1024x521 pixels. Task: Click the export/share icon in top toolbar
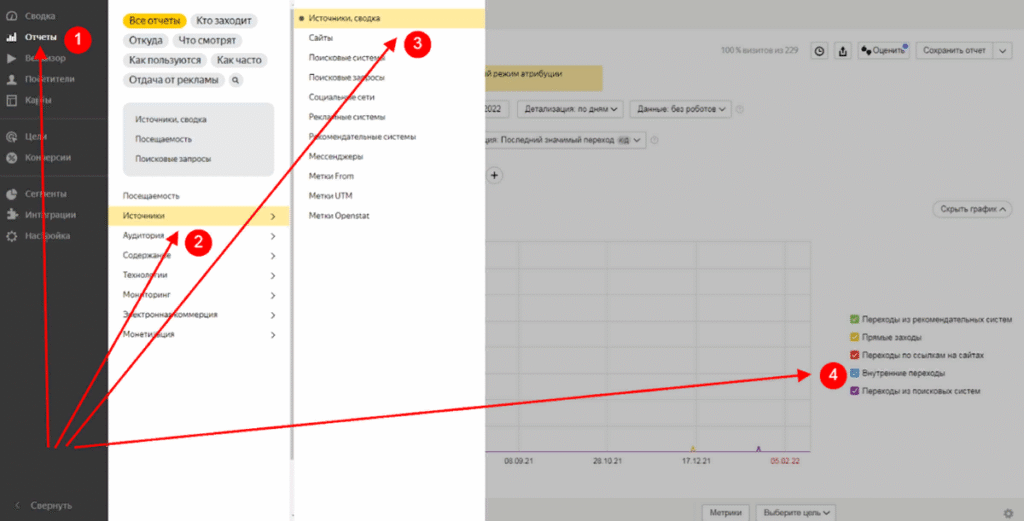click(842, 50)
